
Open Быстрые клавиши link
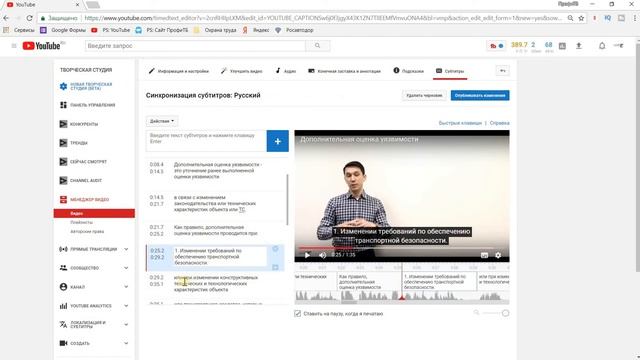tap(460, 123)
